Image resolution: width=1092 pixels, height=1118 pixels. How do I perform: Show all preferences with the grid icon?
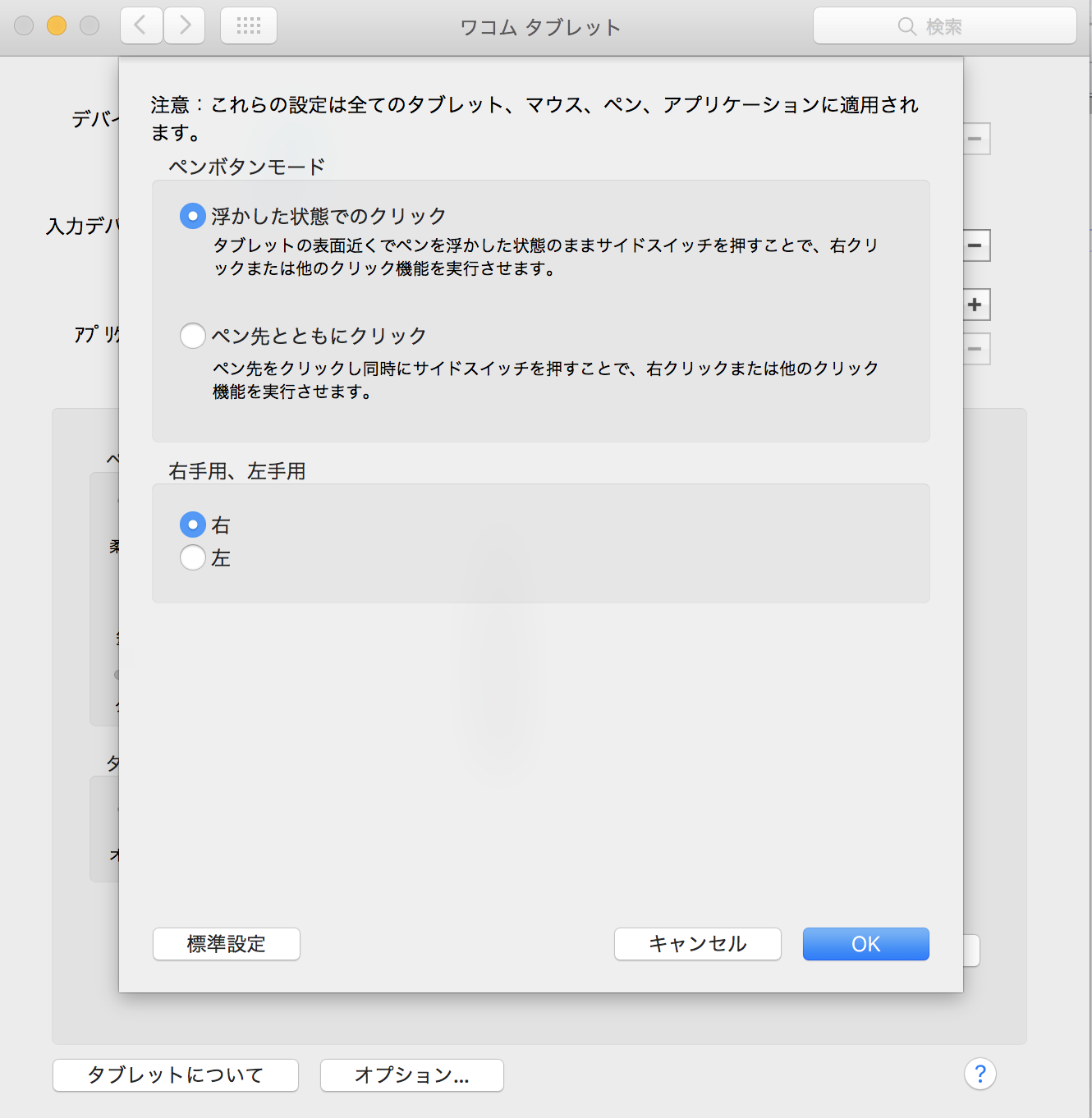[x=249, y=25]
